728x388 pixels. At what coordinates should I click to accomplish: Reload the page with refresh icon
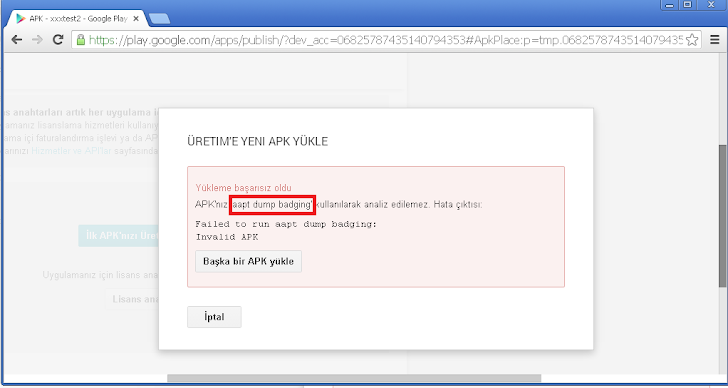[58, 39]
